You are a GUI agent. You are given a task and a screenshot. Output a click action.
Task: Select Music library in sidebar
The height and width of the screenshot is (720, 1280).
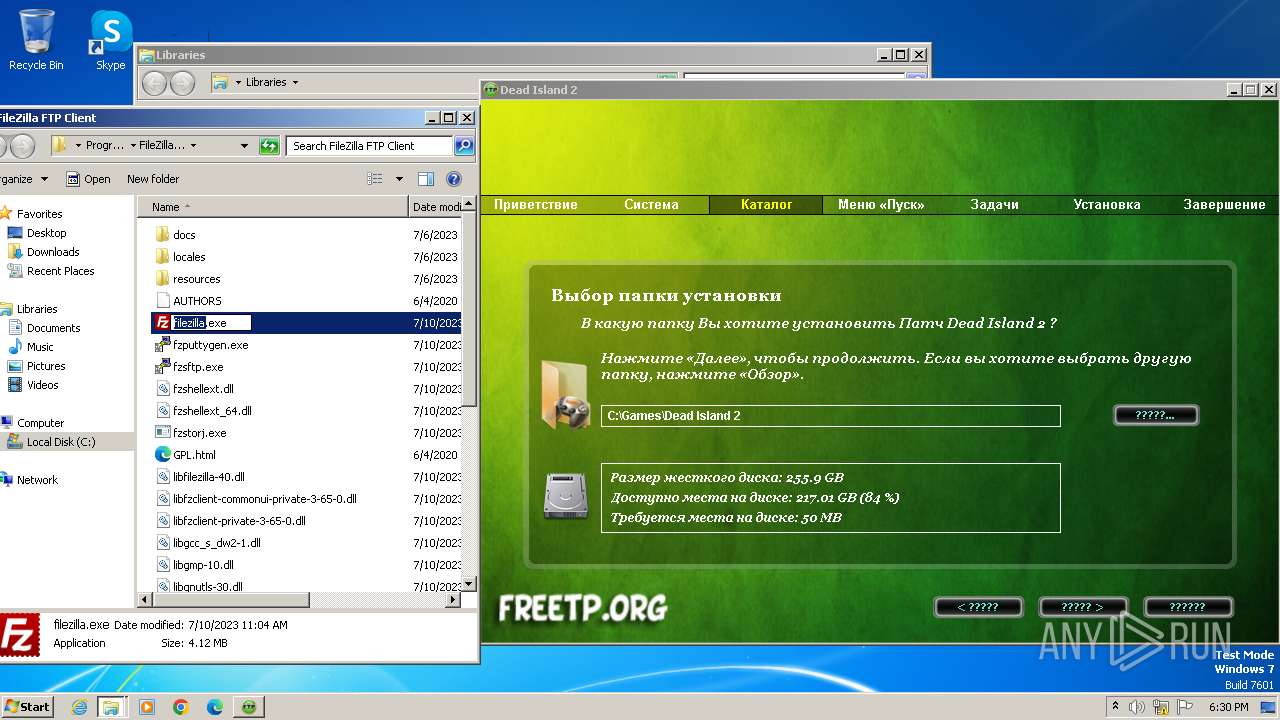click(x=40, y=347)
